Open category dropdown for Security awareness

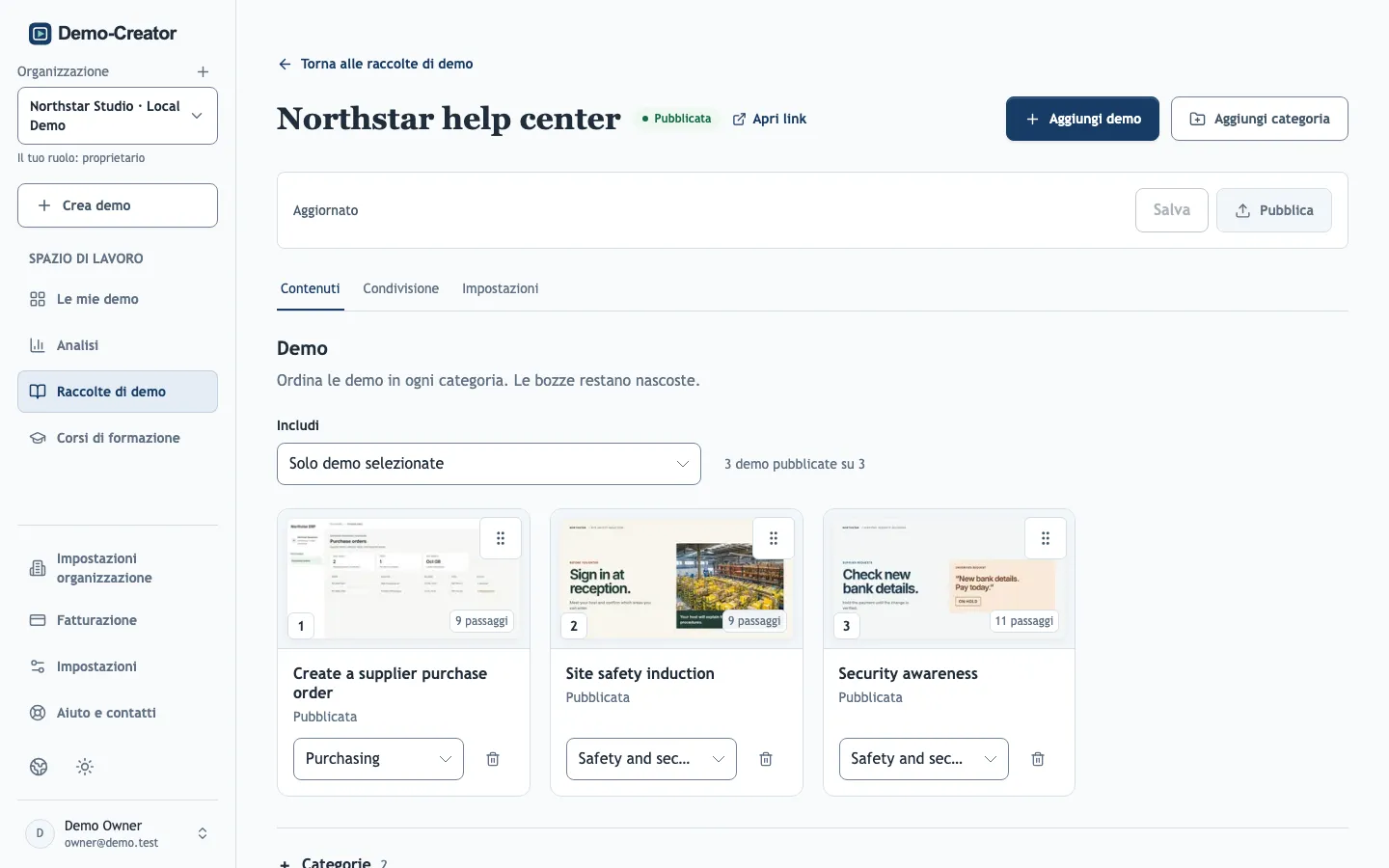point(924,759)
